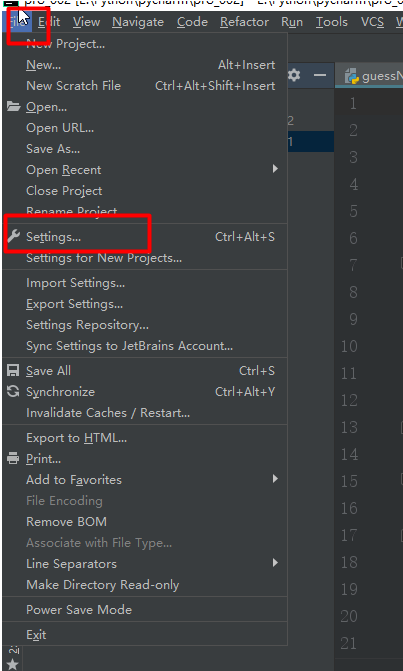403x671 pixels.
Task: Open the Refactor menu
Action: [244, 22]
